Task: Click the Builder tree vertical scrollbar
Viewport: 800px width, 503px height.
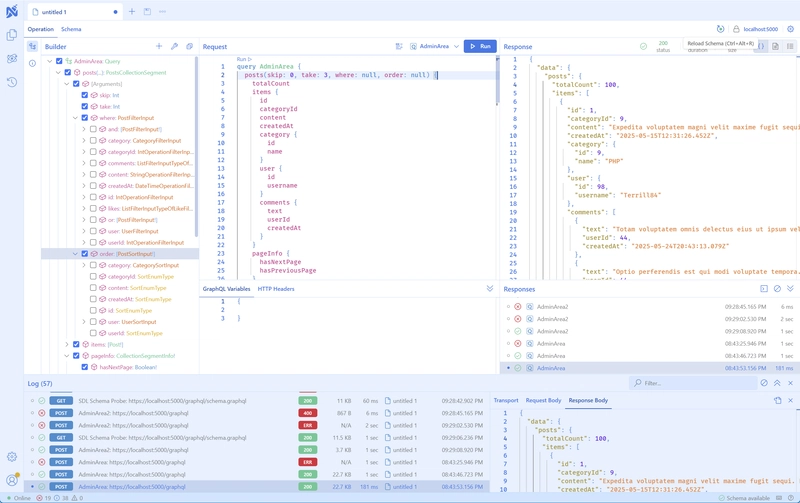Action: click(196, 147)
